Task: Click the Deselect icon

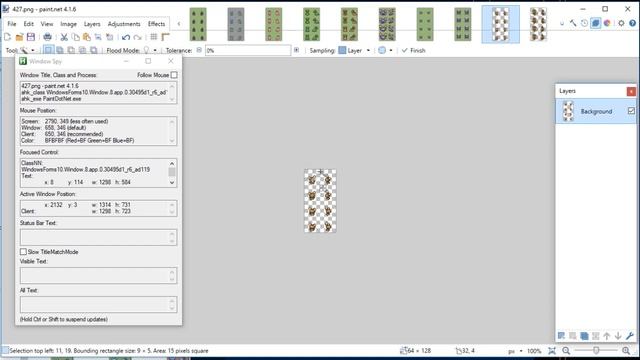Action: [x=109, y=37]
